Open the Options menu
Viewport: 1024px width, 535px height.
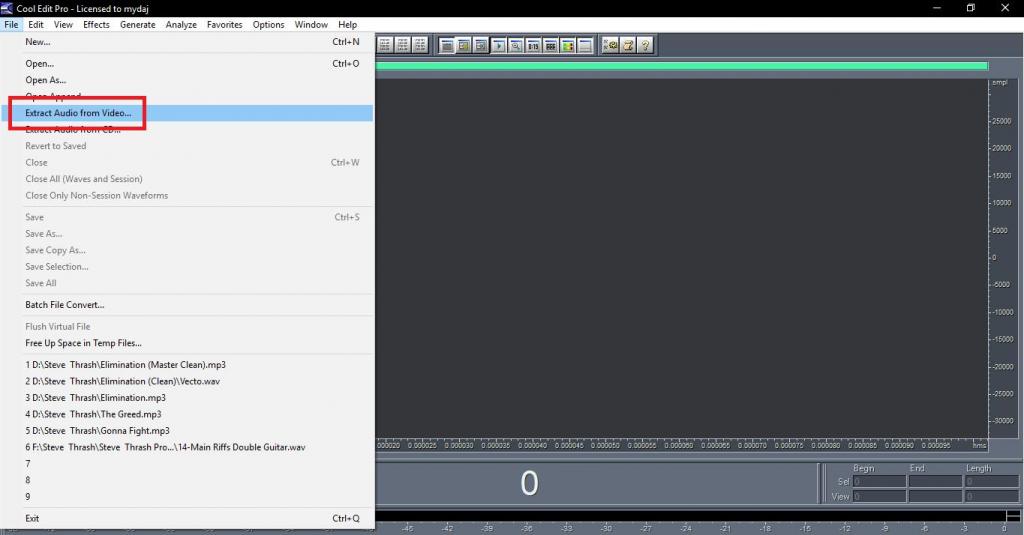[268, 25]
